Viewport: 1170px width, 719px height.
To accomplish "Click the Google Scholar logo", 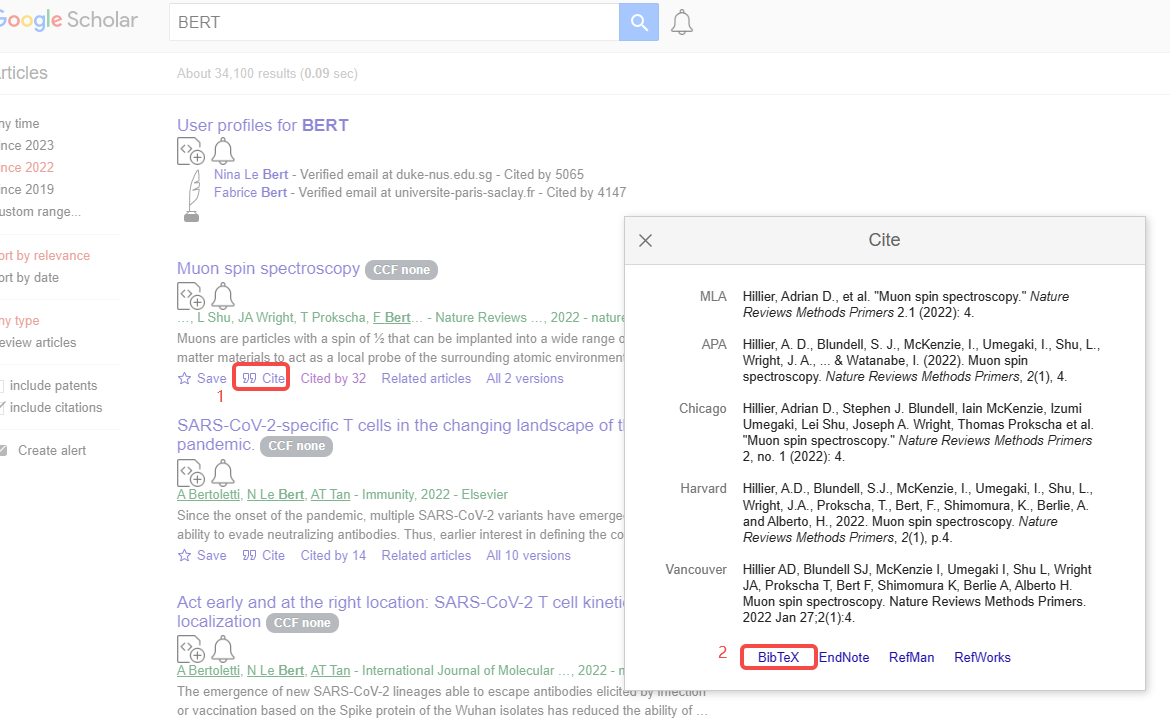I will pos(69,19).
